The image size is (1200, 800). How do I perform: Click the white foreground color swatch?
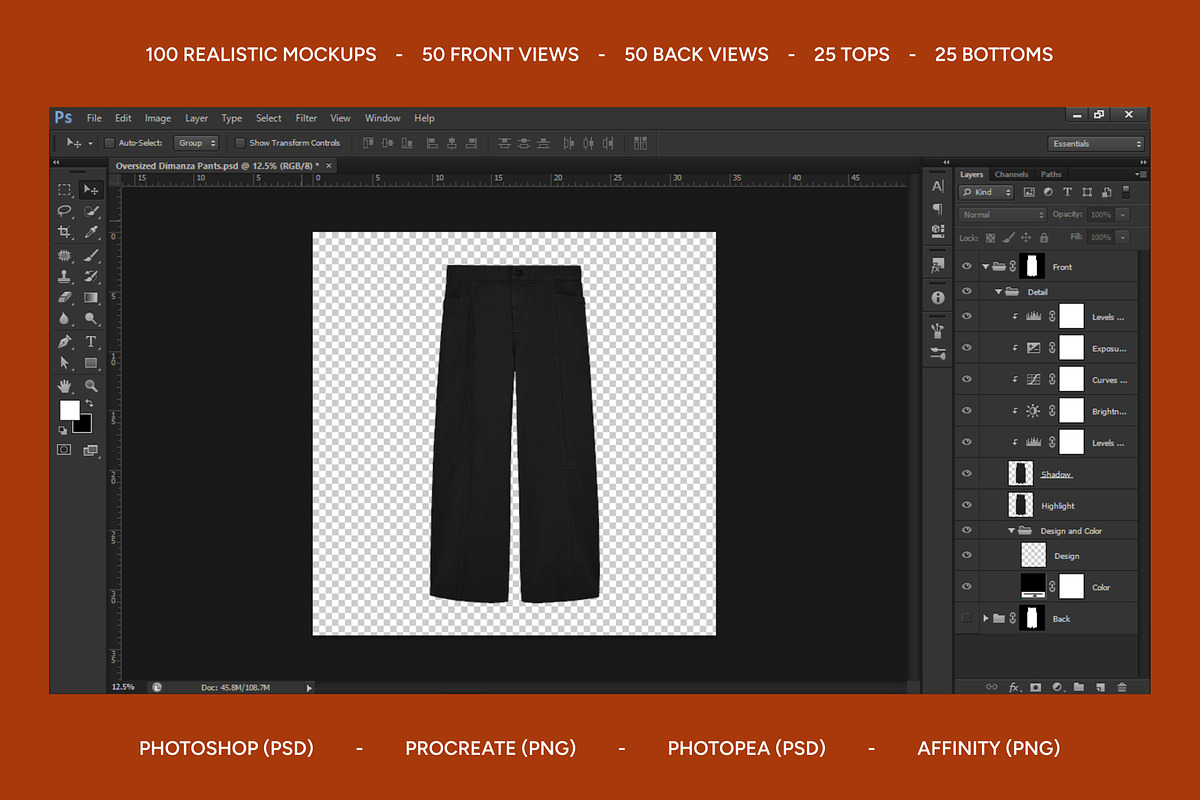pyautogui.click(x=68, y=409)
